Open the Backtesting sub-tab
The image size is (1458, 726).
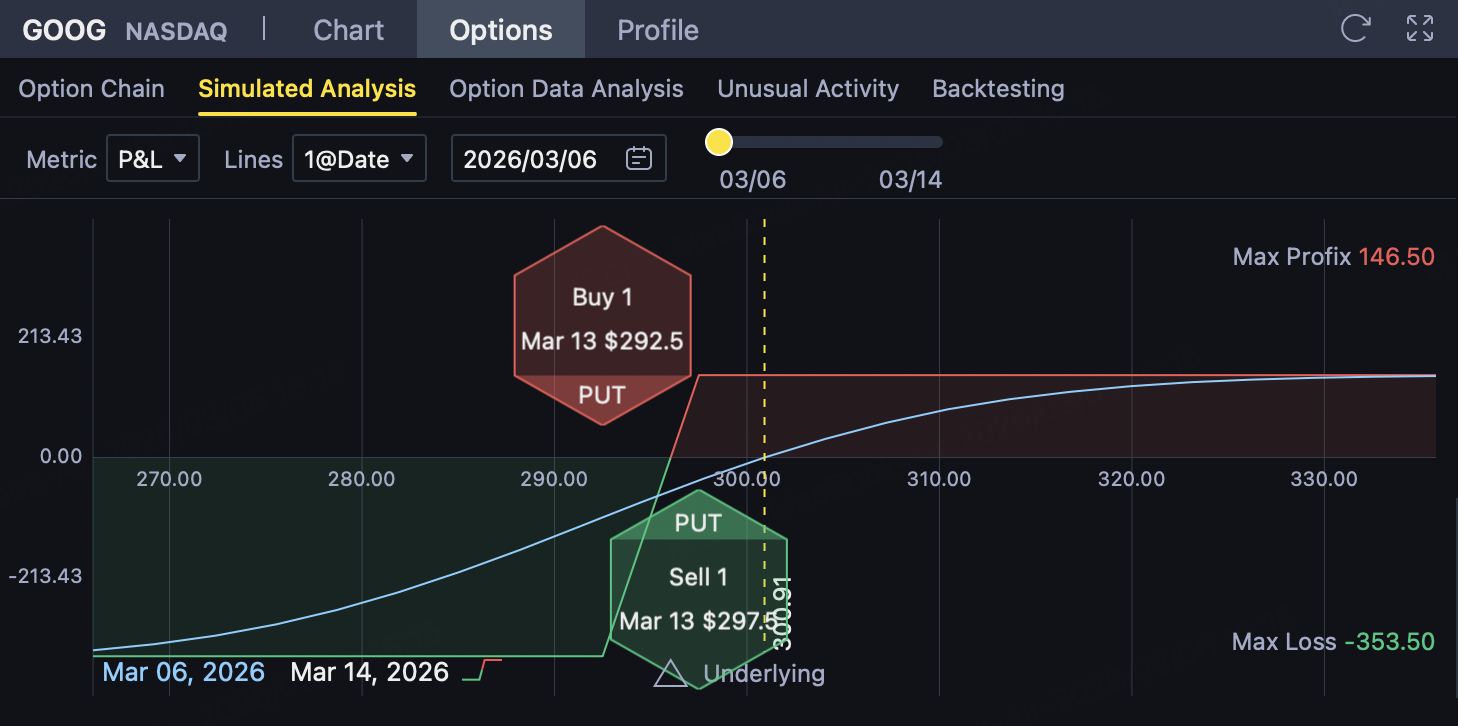[x=998, y=89]
